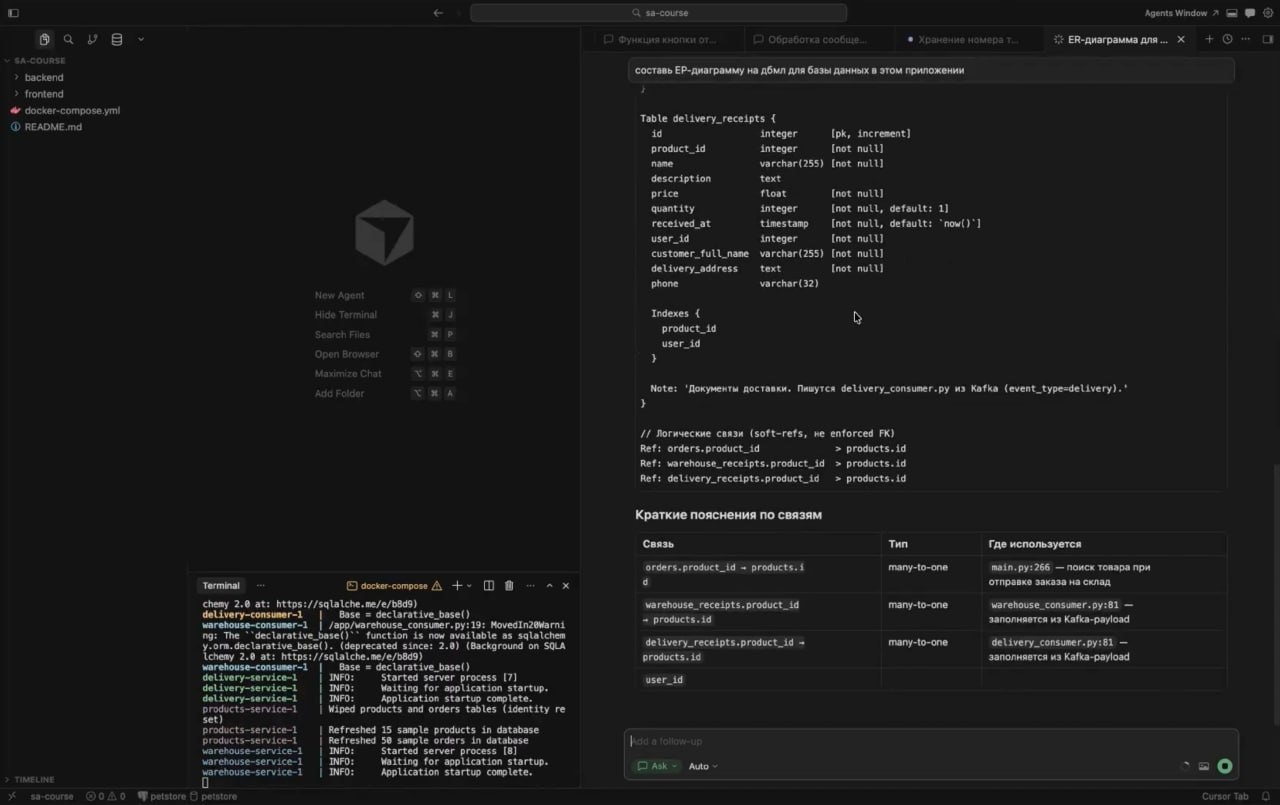Open the Database view cylinder icon

(x=116, y=39)
